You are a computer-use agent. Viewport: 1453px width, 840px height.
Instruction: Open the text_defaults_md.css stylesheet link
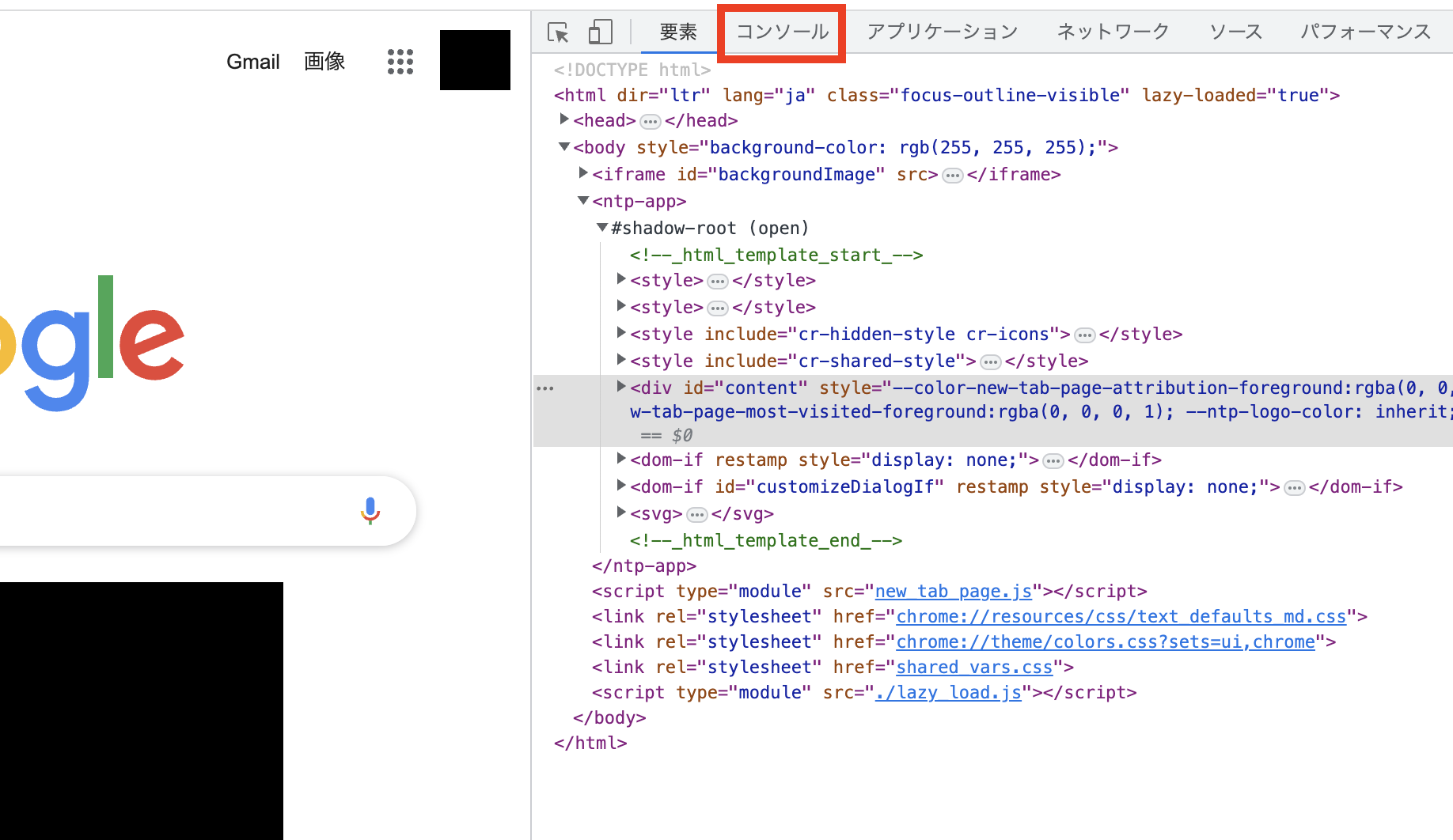click(x=1121, y=616)
